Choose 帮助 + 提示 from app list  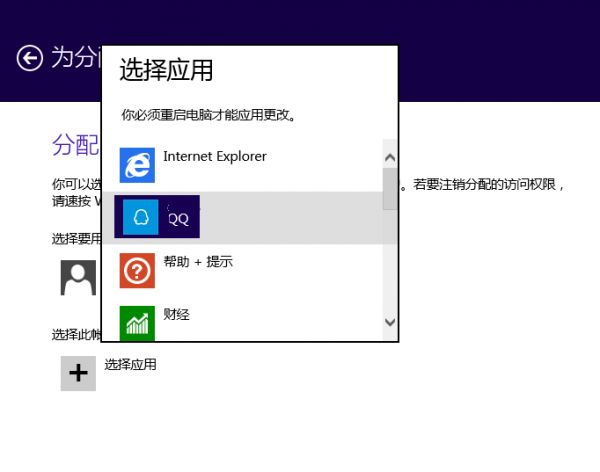[x=243, y=270]
